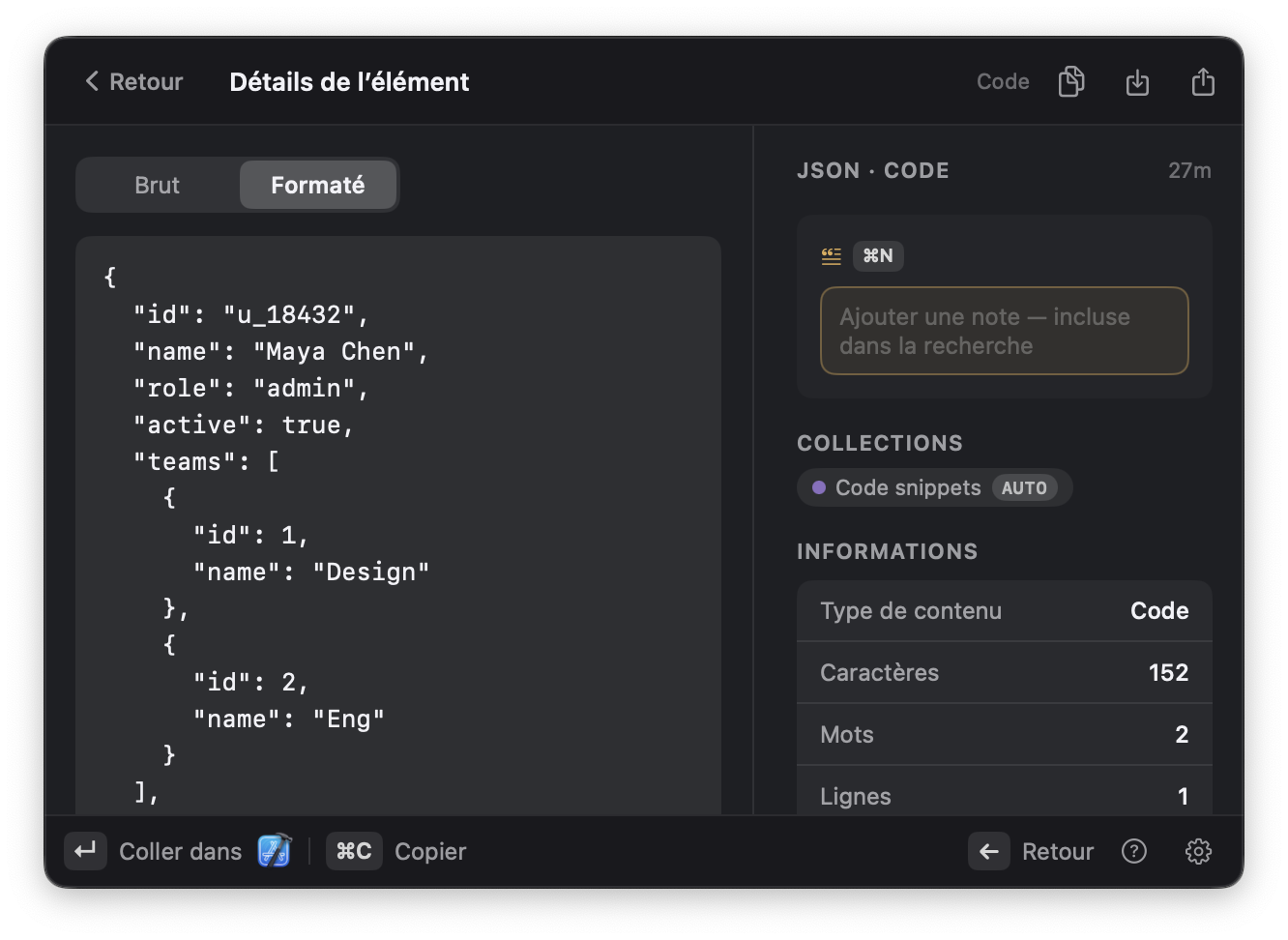Click the left arrow icon in footer
This screenshot has height=940, width=1288.
989,851
